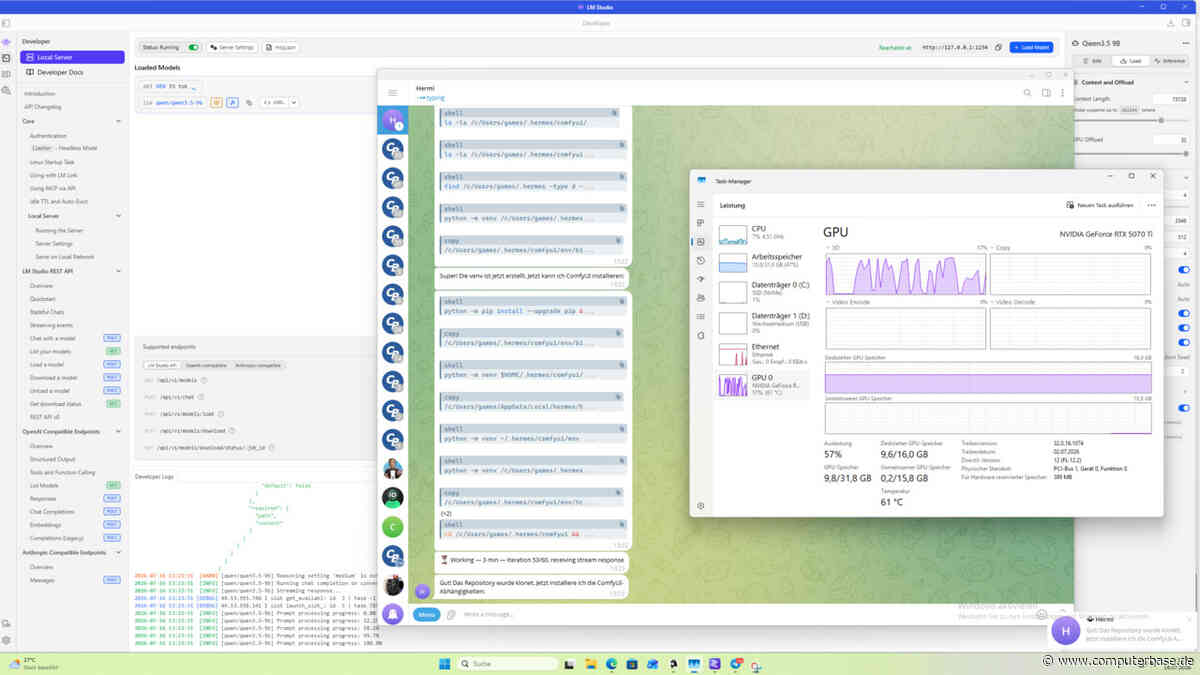The image size is (1200, 675).
Task: Collapse the Core docs section
Action: point(119,121)
